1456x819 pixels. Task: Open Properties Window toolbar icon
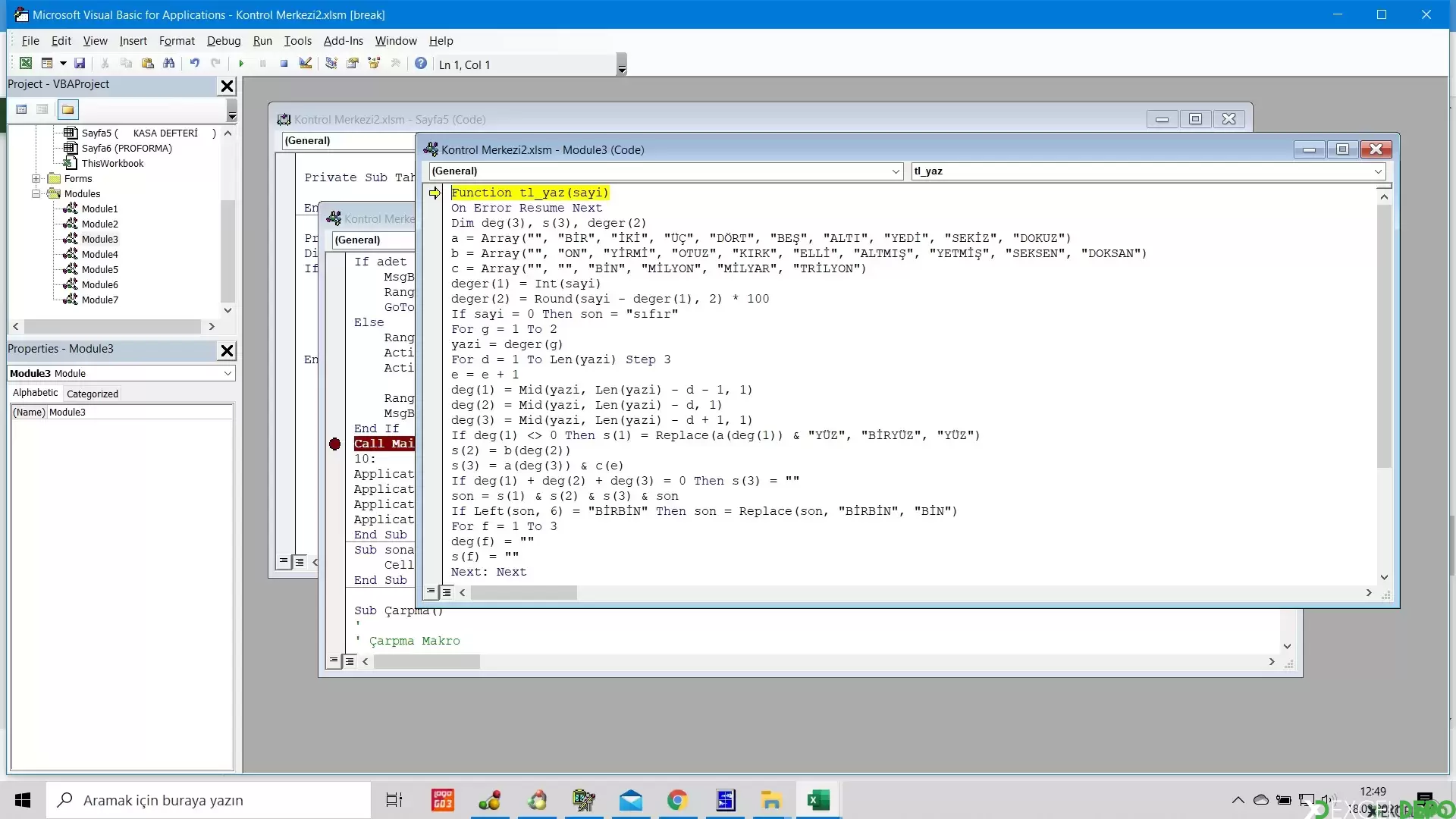[x=353, y=64]
